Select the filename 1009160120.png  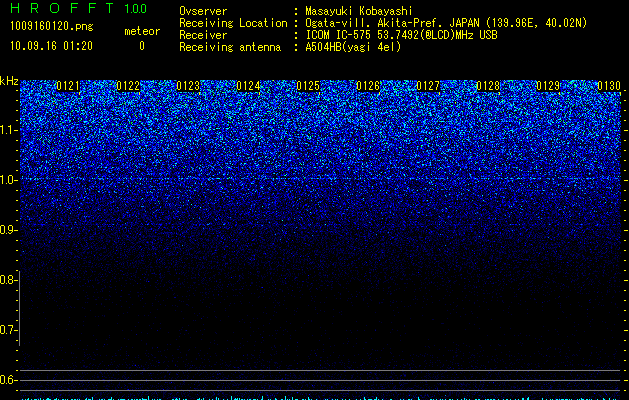click(x=52, y=26)
